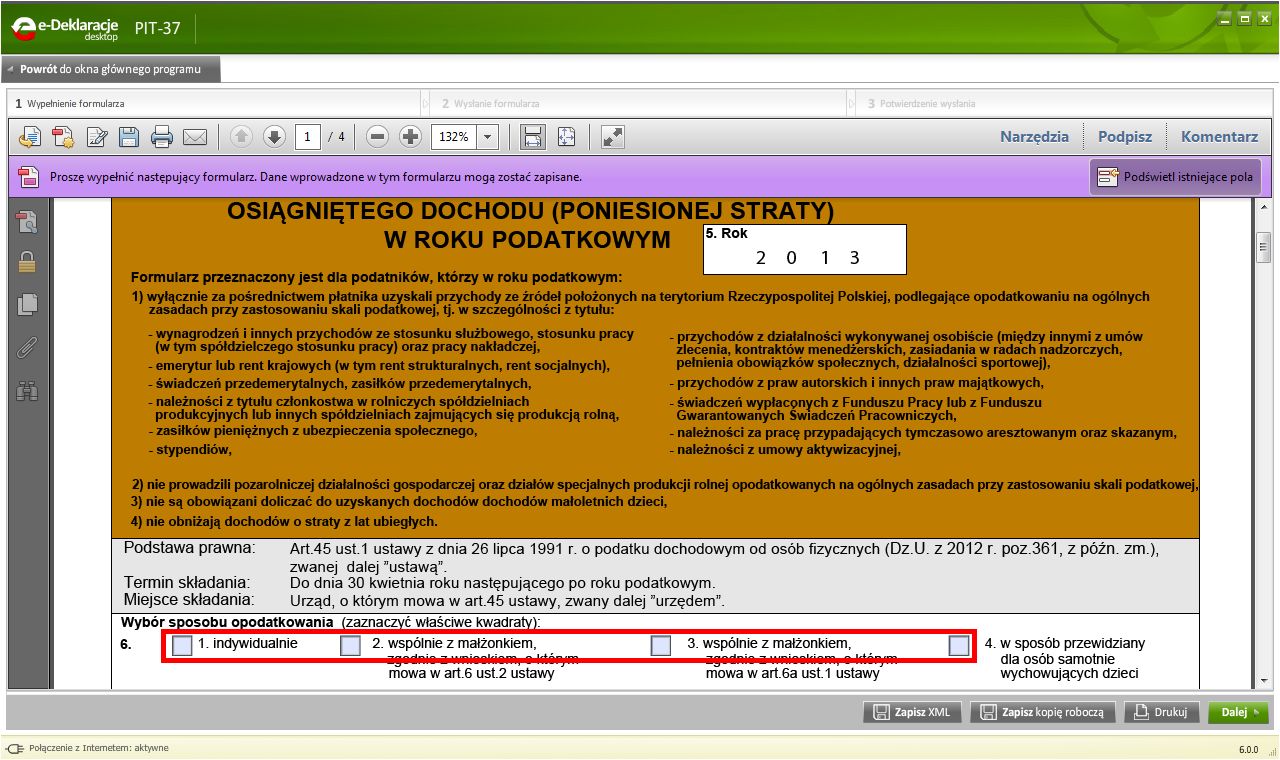Open the Print icon in the toolbar
This screenshot has height=760, width=1280.
click(x=161, y=137)
